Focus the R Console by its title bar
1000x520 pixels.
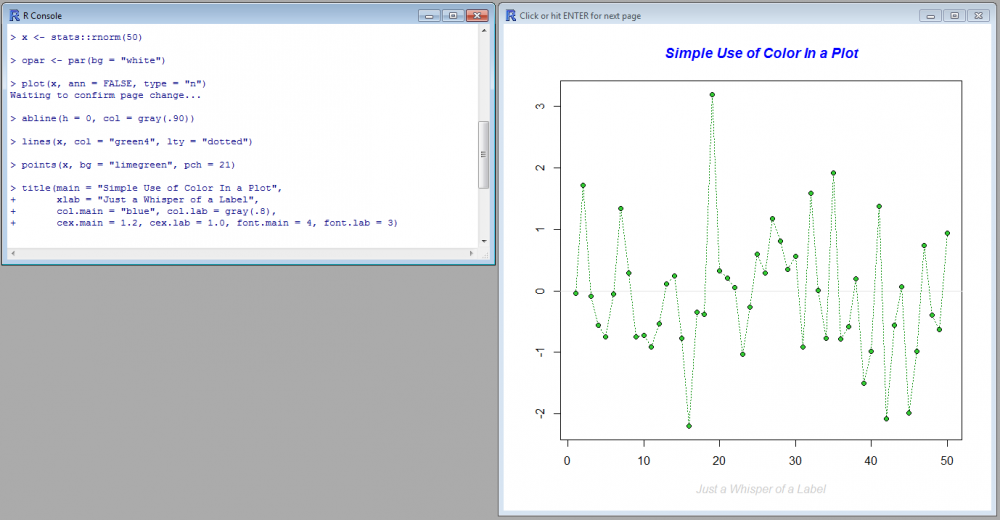[200, 16]
